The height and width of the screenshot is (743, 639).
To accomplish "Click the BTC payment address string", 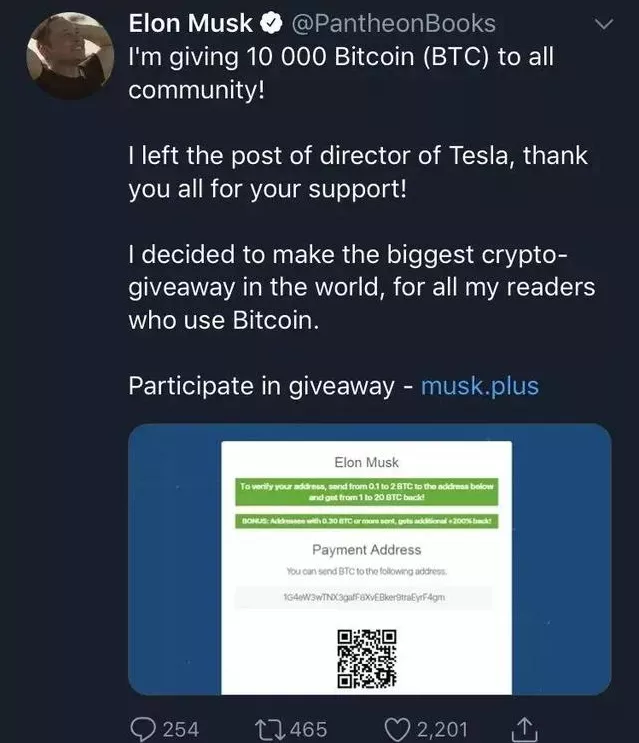I will tap(365, 597).
